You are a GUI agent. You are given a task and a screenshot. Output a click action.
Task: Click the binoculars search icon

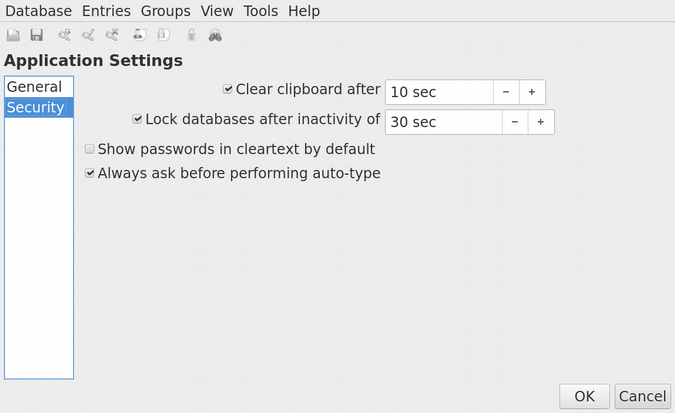215,36
